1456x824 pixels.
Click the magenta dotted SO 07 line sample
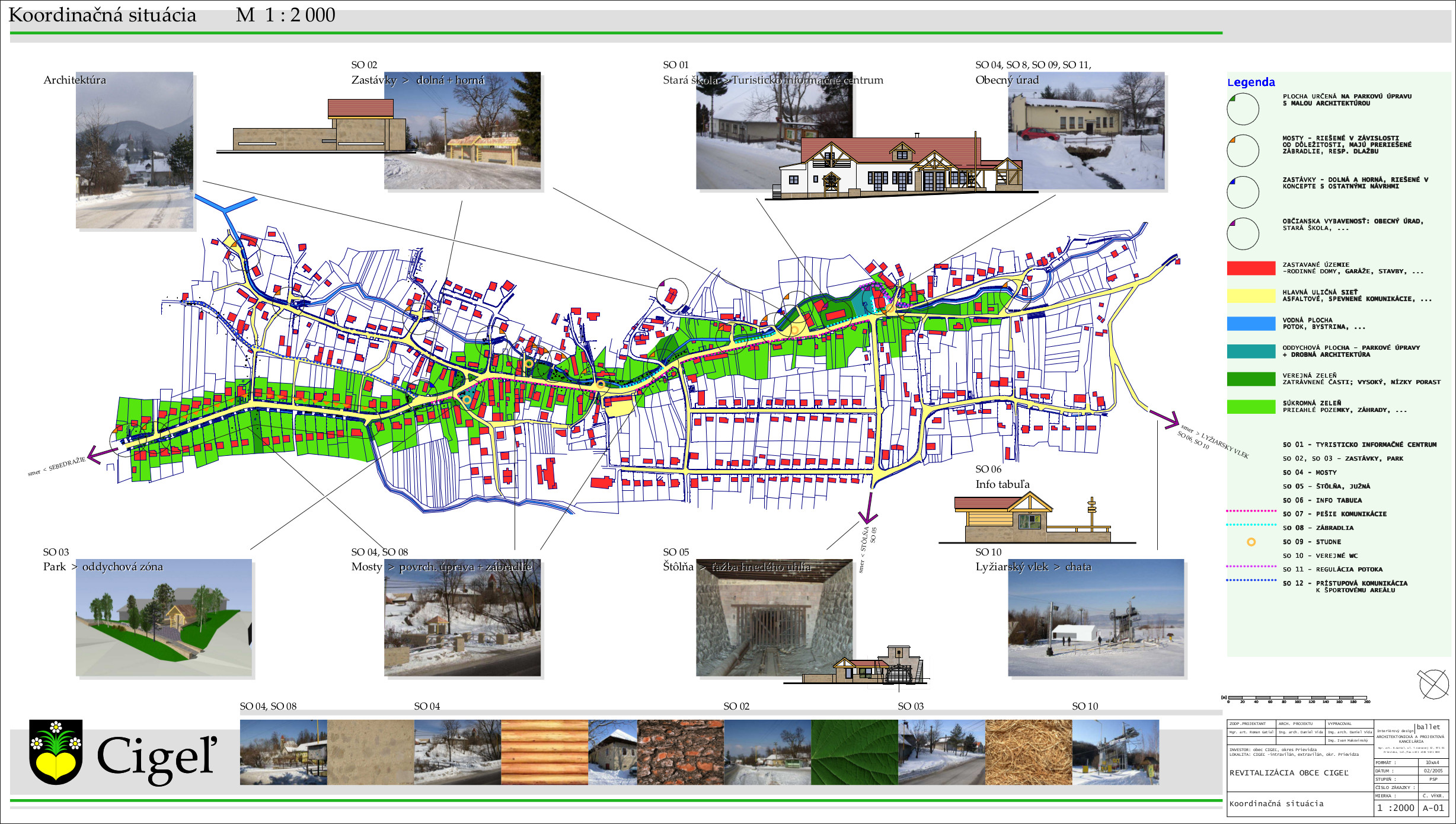tap(1251, 510)
